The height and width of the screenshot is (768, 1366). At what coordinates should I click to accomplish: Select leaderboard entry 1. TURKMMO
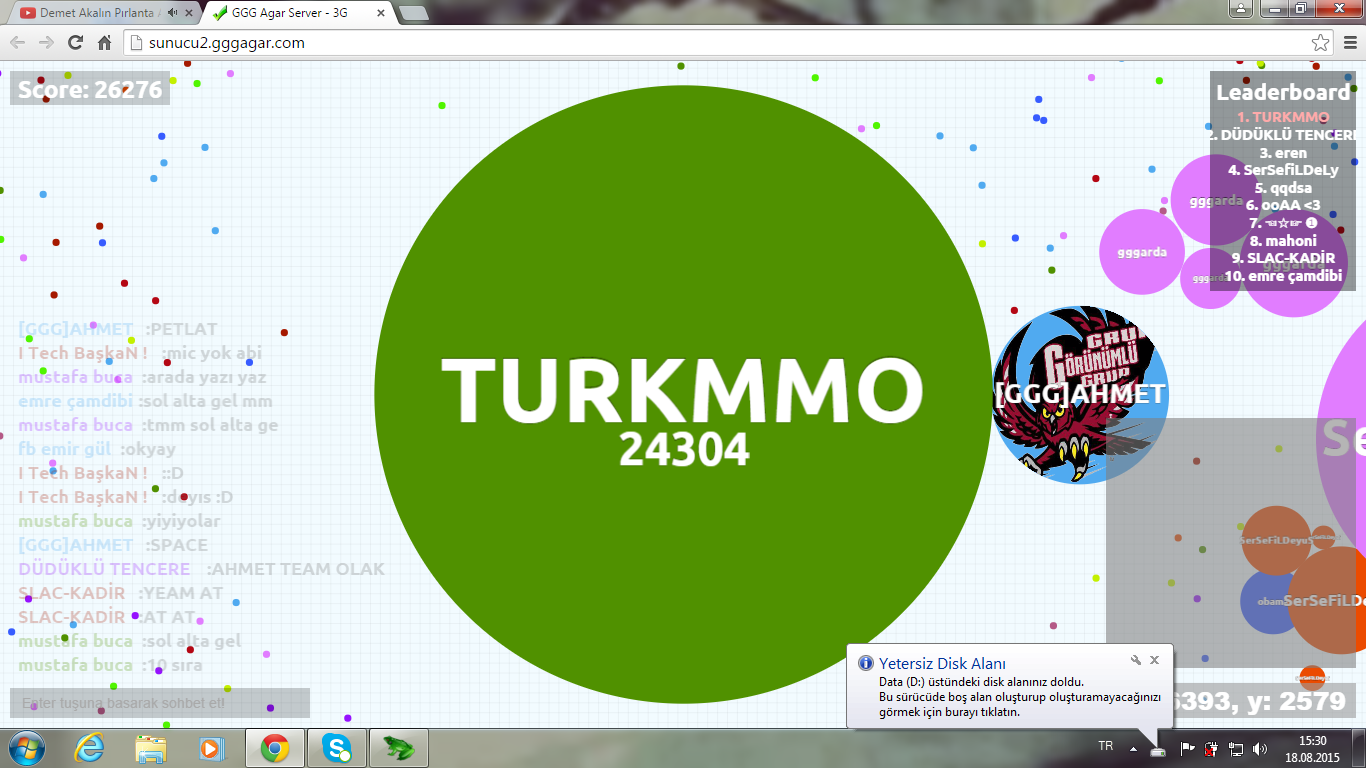click(1283, 117)
